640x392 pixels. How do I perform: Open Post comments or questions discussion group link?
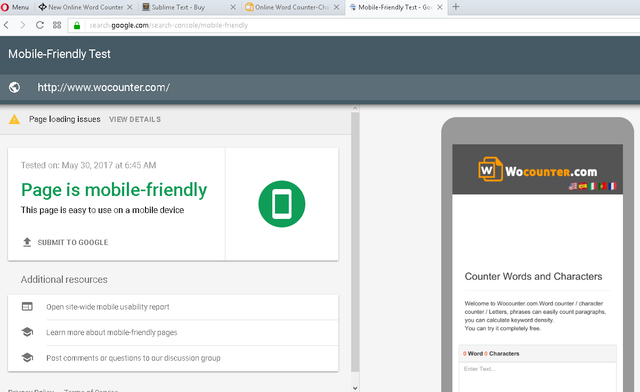[x=133, y=358]
